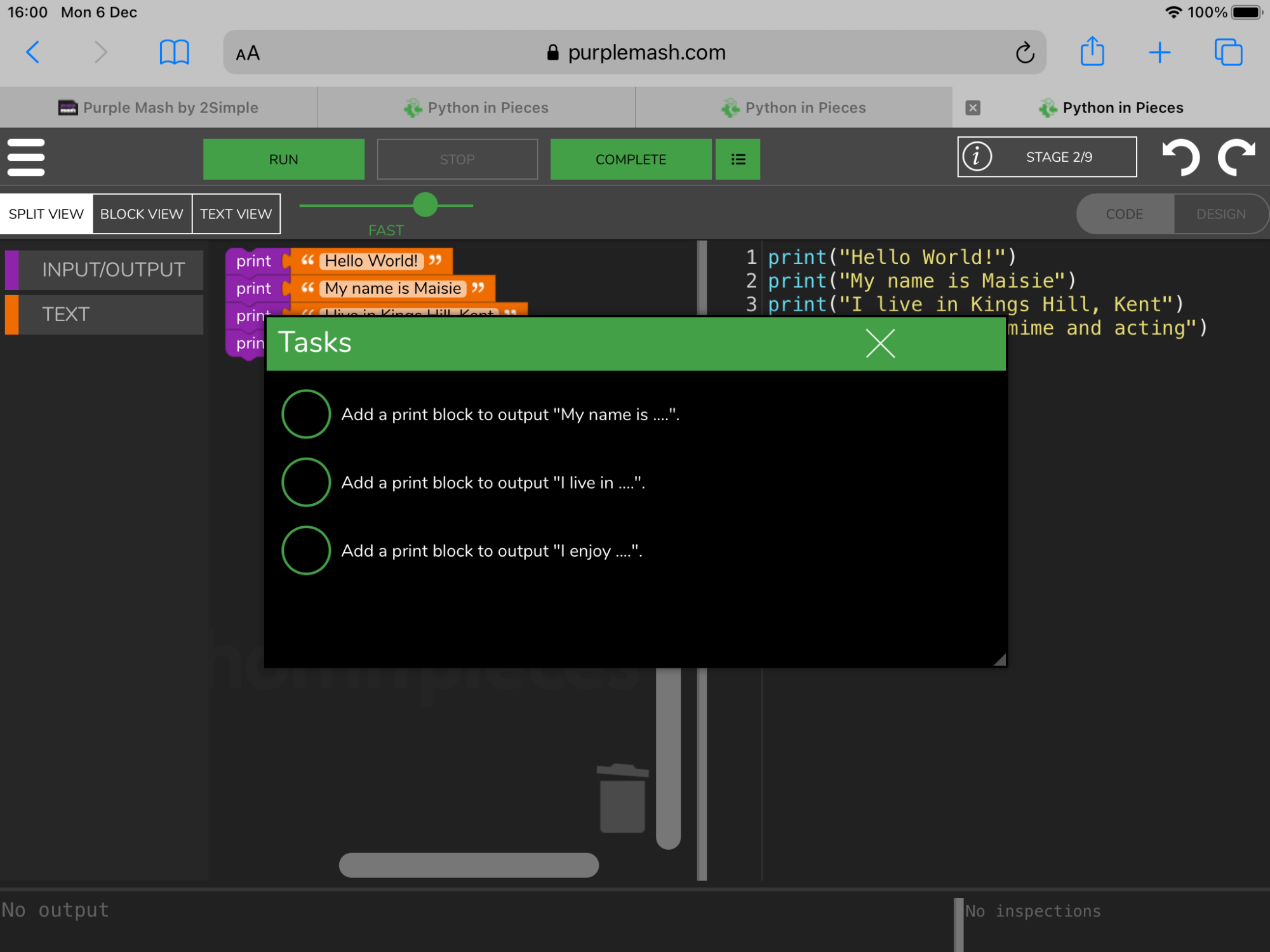Switch to BLOCK VIEW
This screenshot has width=1270, height=952.
pos(142,214)
